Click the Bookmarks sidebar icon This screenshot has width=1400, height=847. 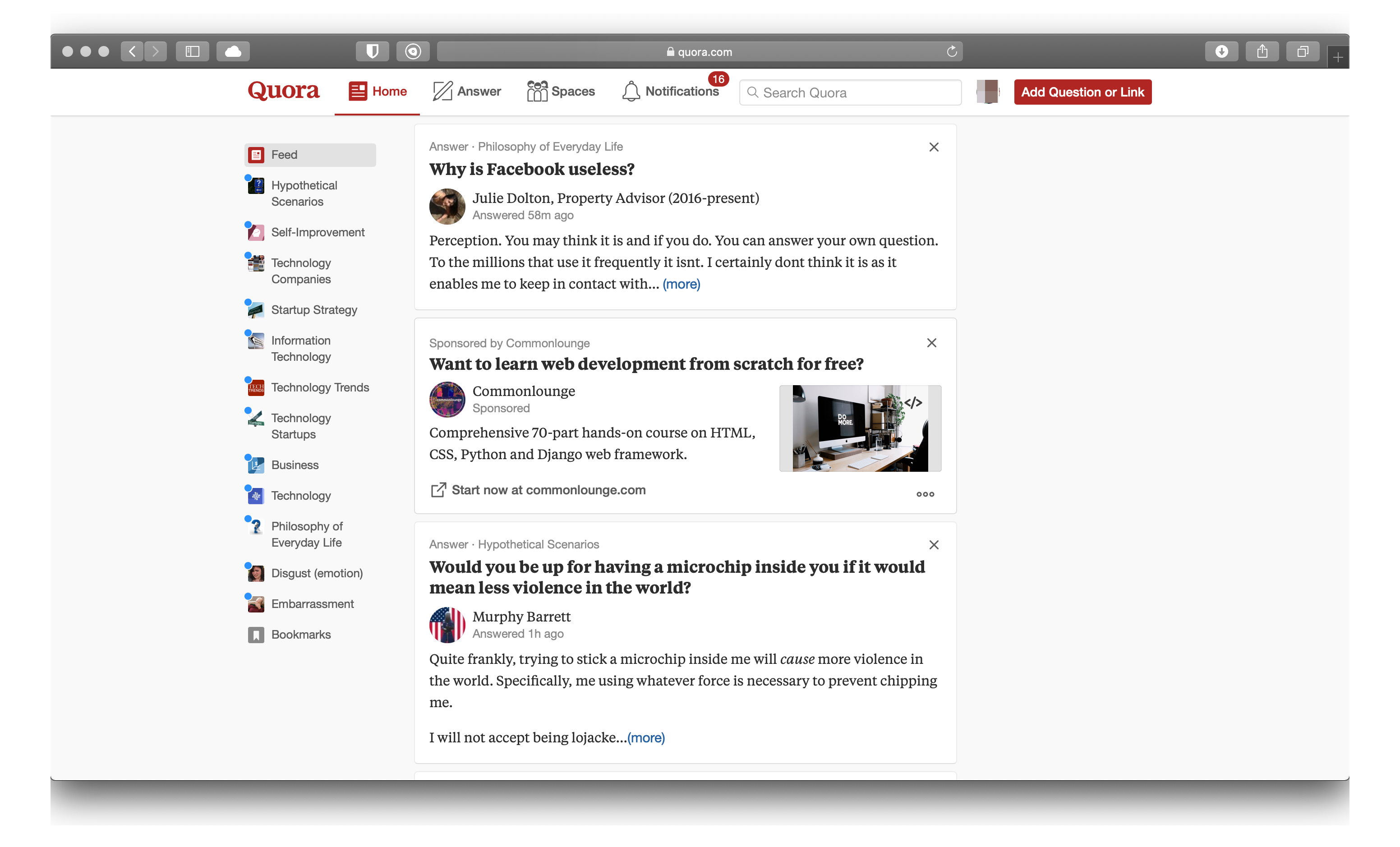tap(256, 635)
